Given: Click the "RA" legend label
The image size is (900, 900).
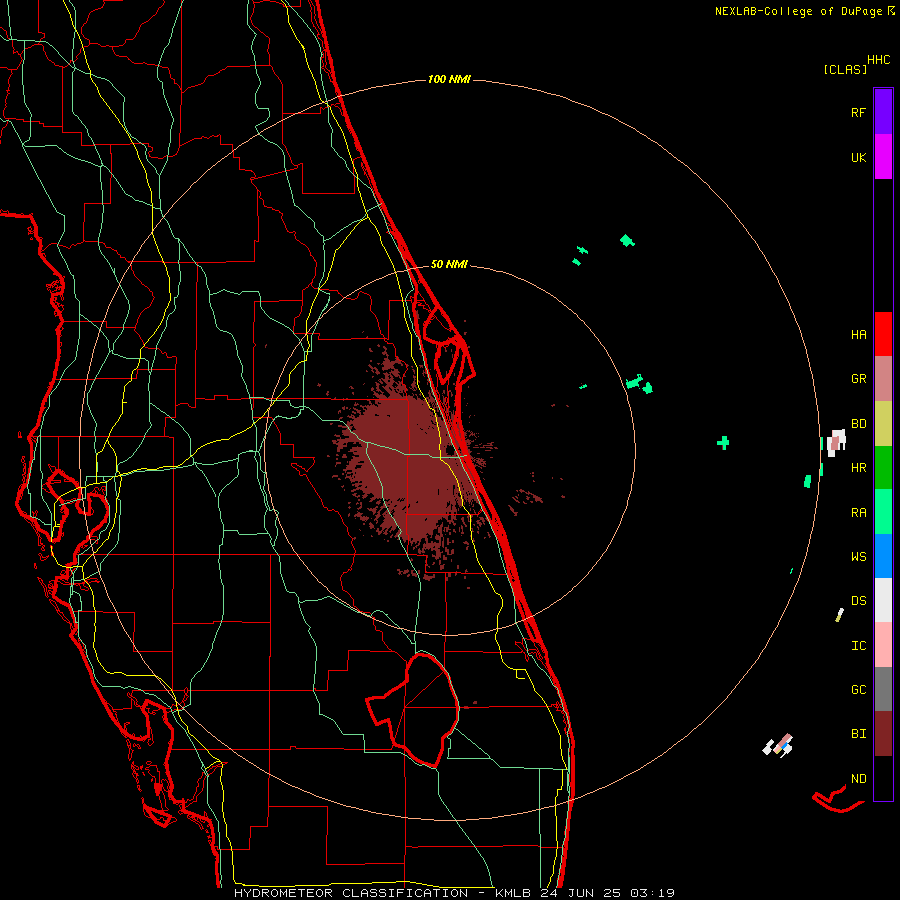Looking at the screenshot, I should tap(858, 513).
